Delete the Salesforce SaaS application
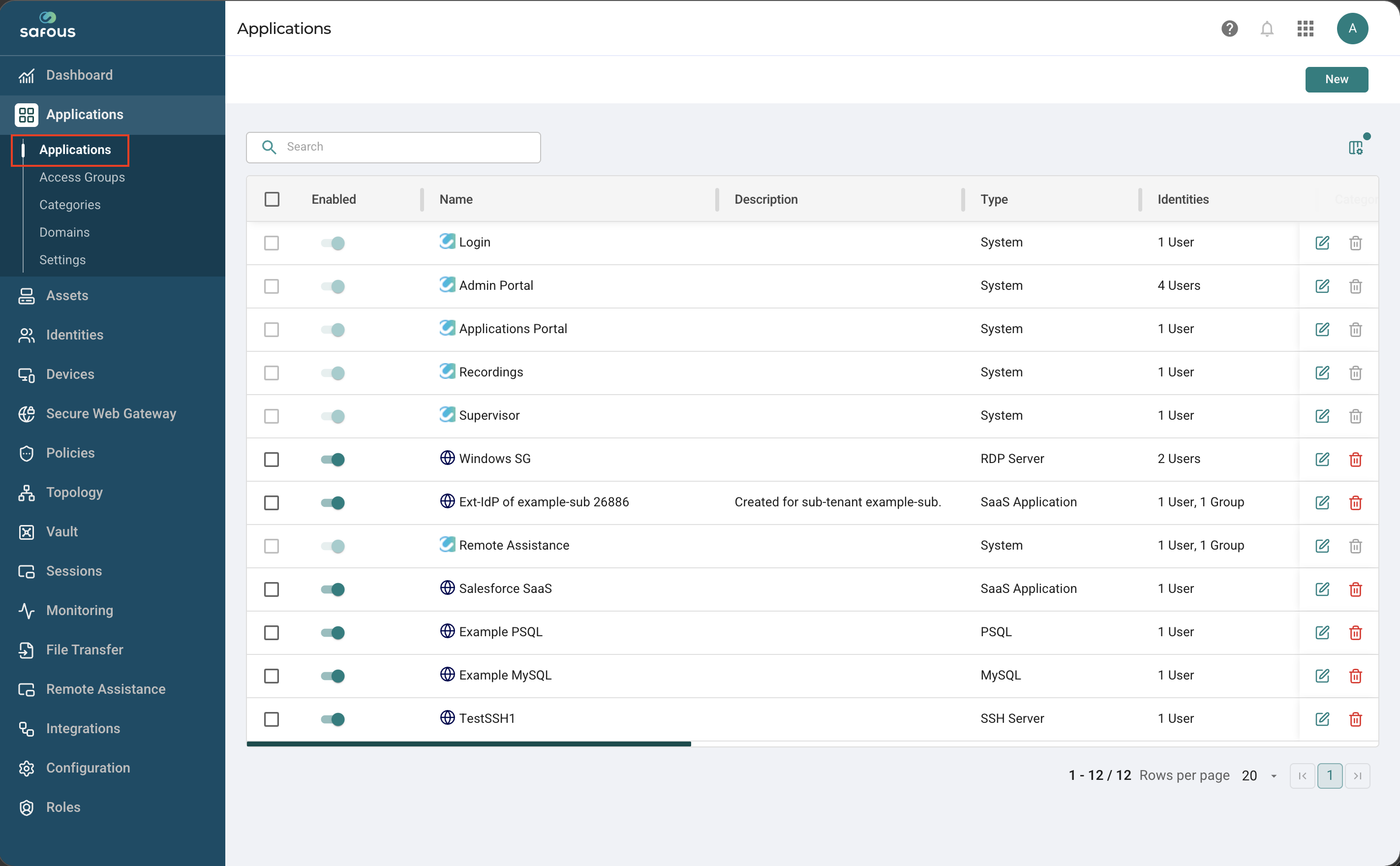1400x866 pixels. pyautogui.click(x=1355, y=589)
